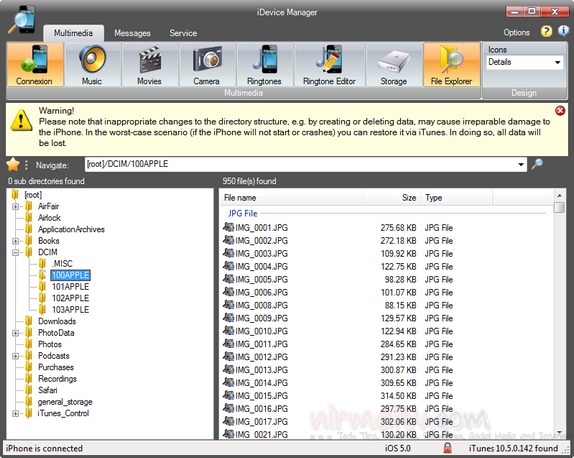Open the Storage section

pyautogui.click(x=394, y=65)
